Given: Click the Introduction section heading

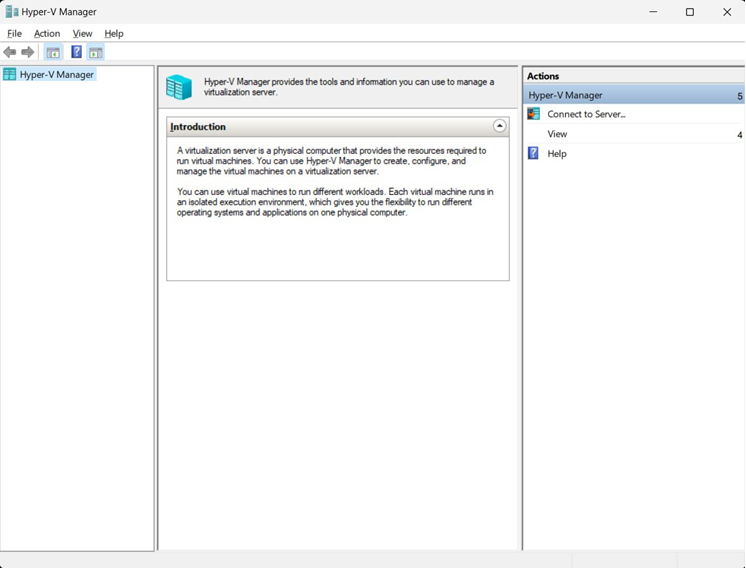Looking at the screenshot, I should (198, 127).
